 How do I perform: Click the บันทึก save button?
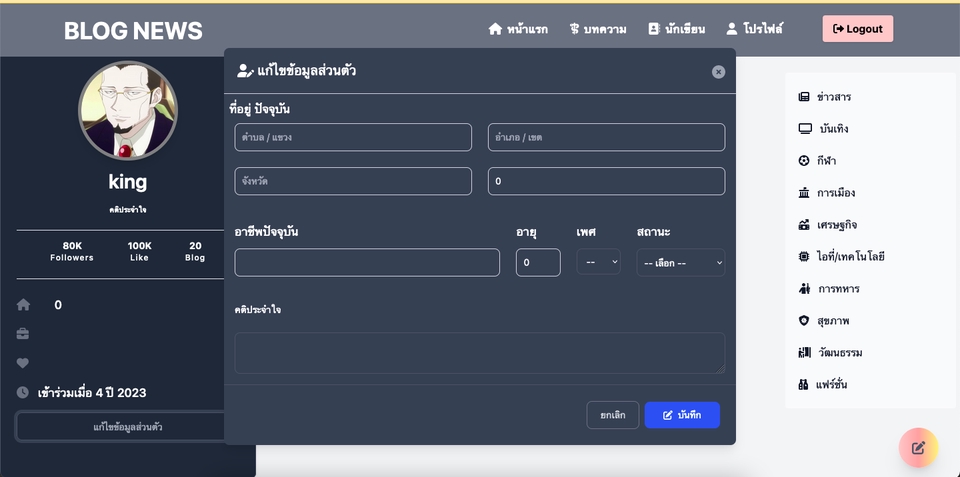682,415
